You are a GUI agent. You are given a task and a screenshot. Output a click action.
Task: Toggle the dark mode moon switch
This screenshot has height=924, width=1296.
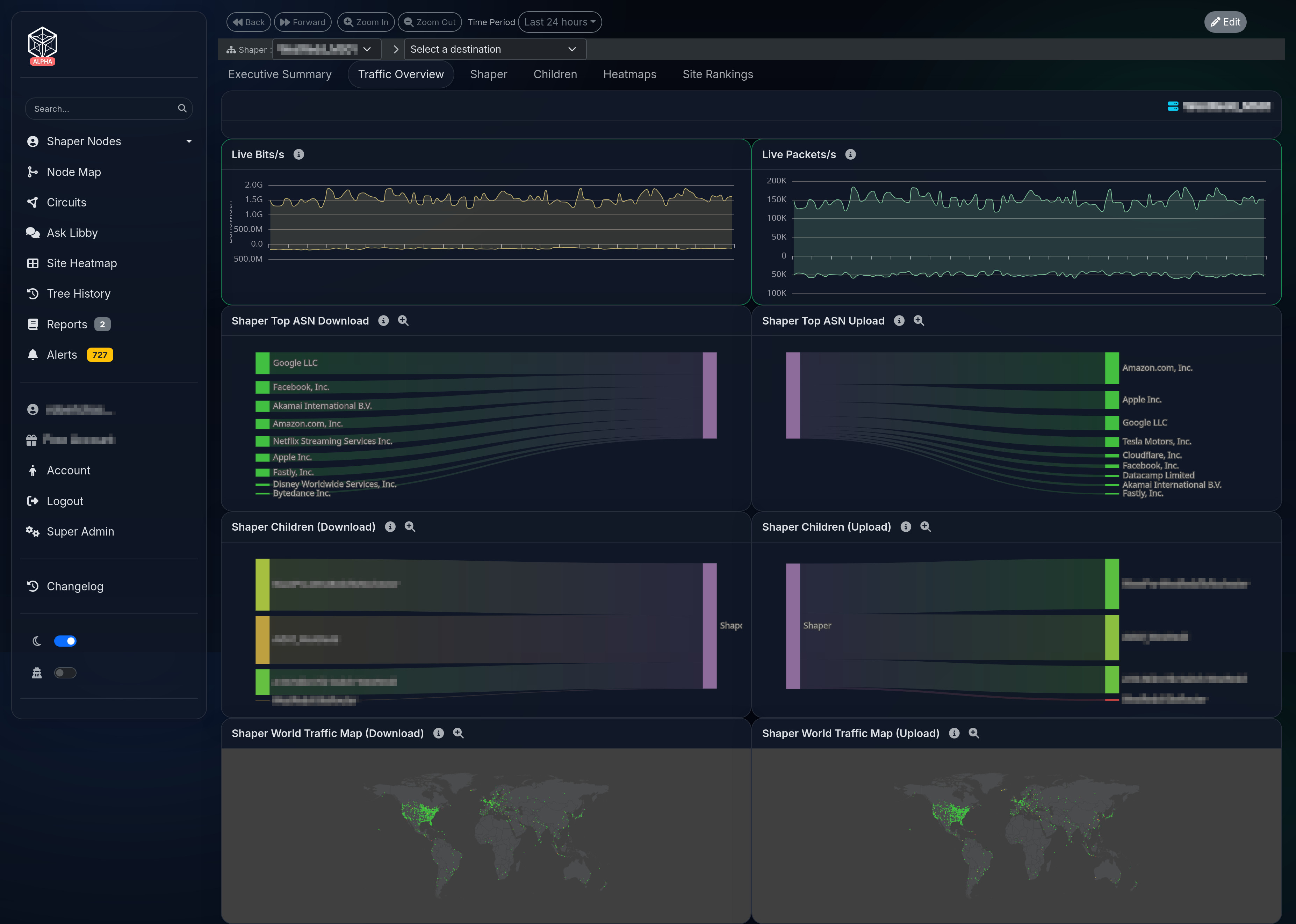coord(65,641)
